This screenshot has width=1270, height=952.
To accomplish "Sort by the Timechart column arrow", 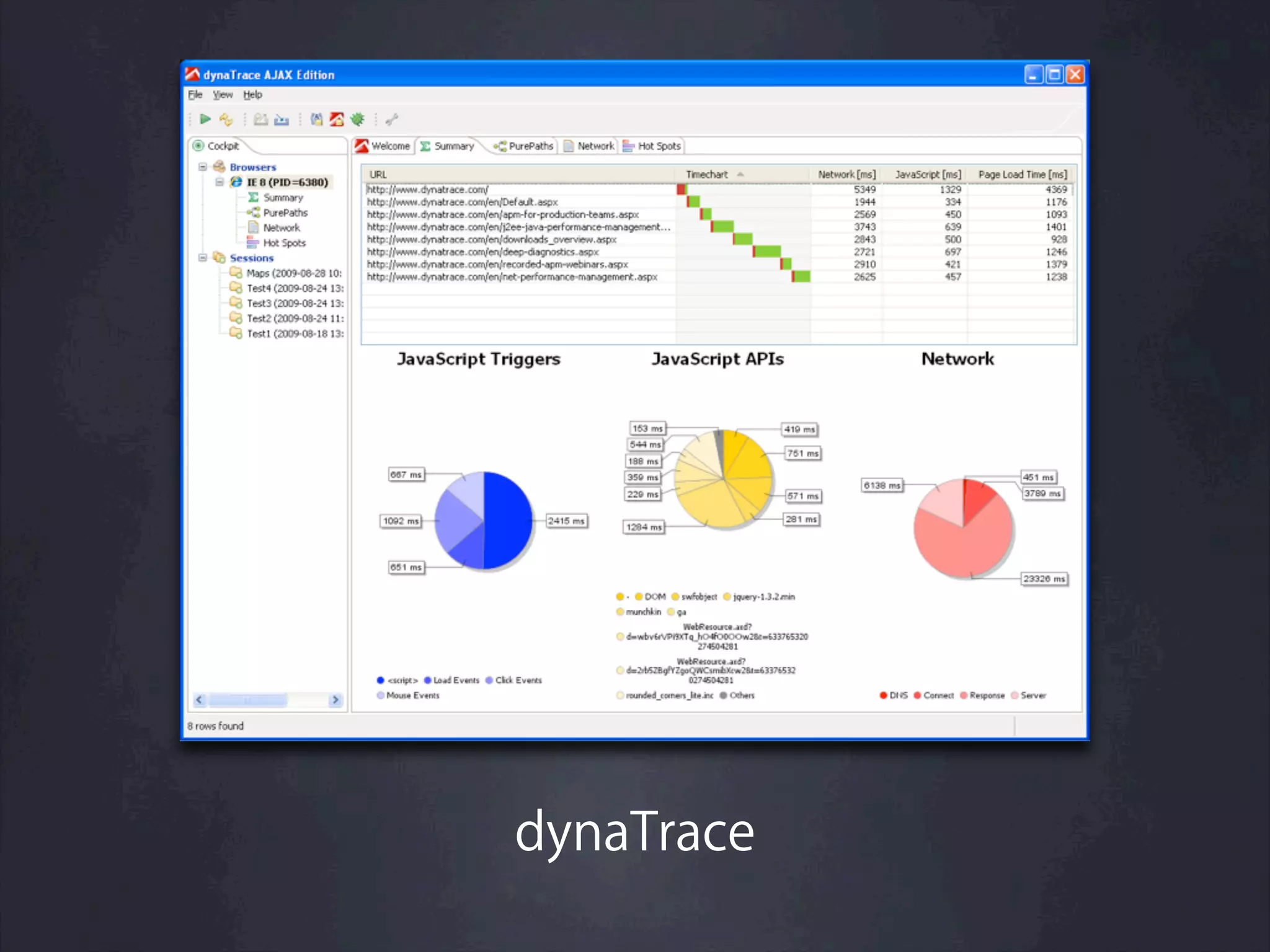I will click(740, 175).
